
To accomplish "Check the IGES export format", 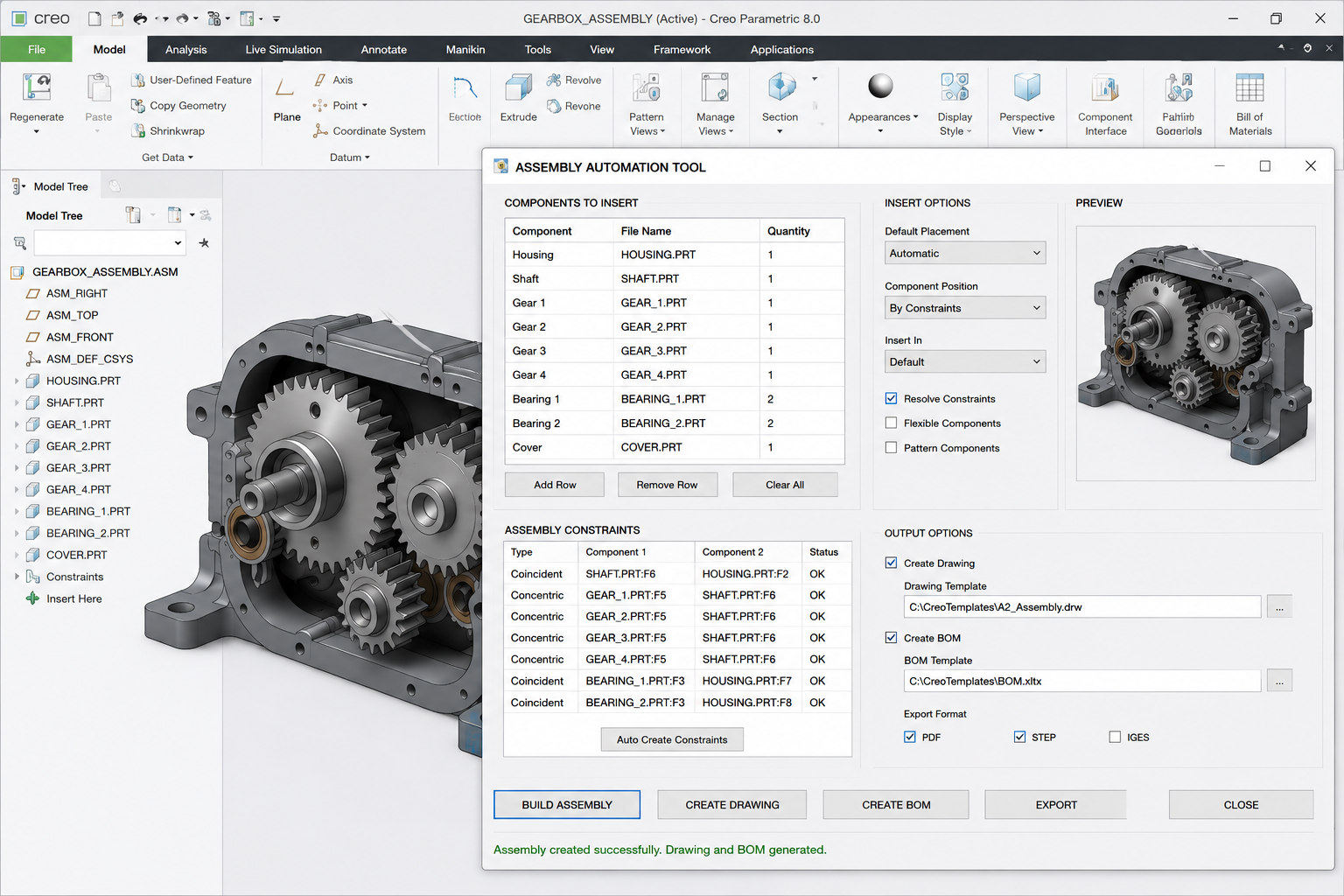I will (1115, 737).
